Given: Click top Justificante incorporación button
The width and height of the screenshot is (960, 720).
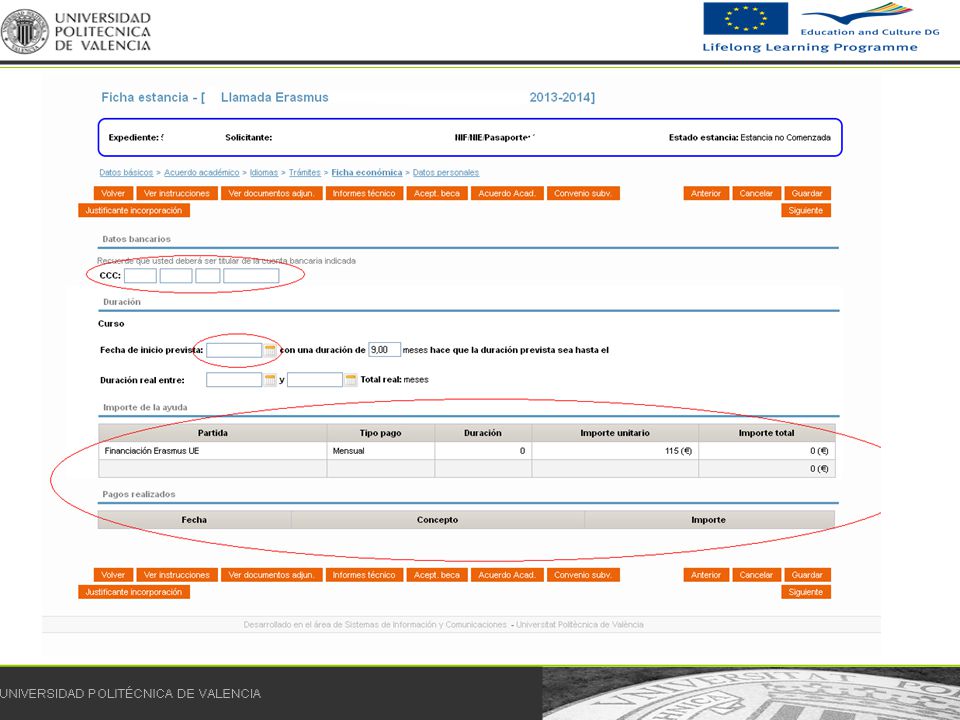Looking at the screenshot, I should (x=134, y=211).
